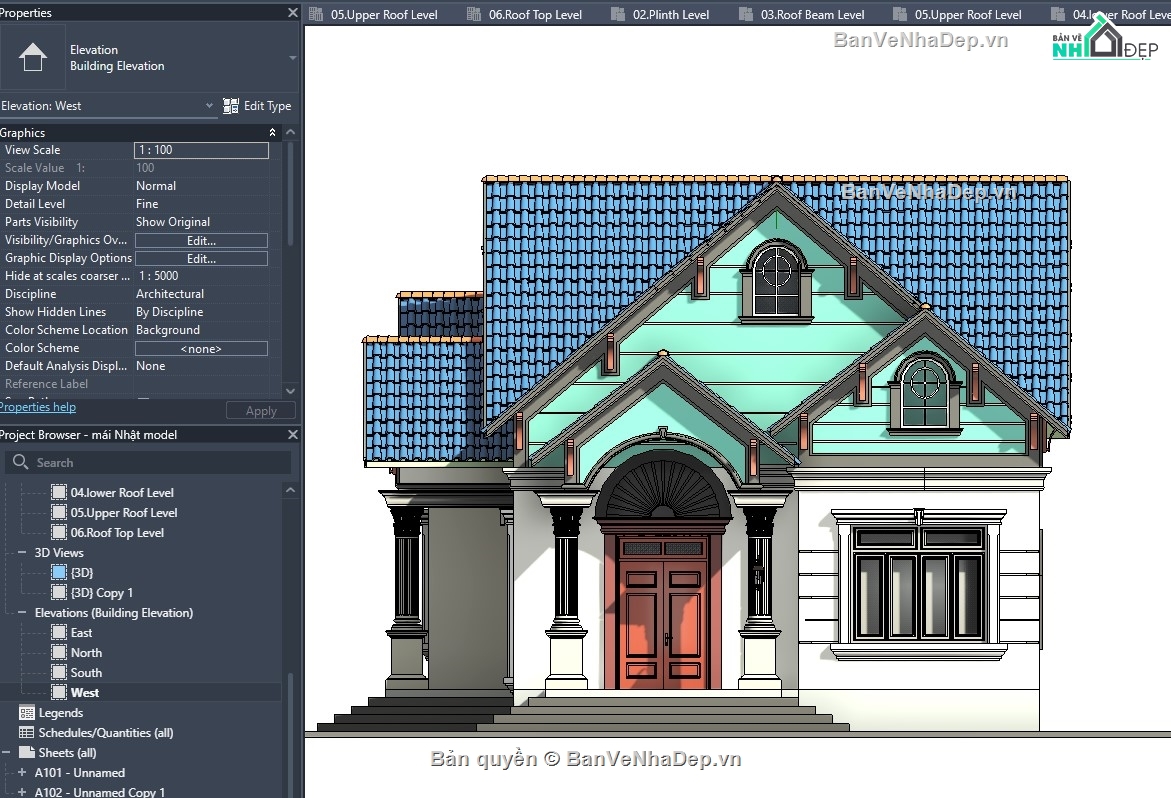Viewport: 1171px width, 798px height.
Task: Open the {3D} view in the tree
Action: (82, 573)
